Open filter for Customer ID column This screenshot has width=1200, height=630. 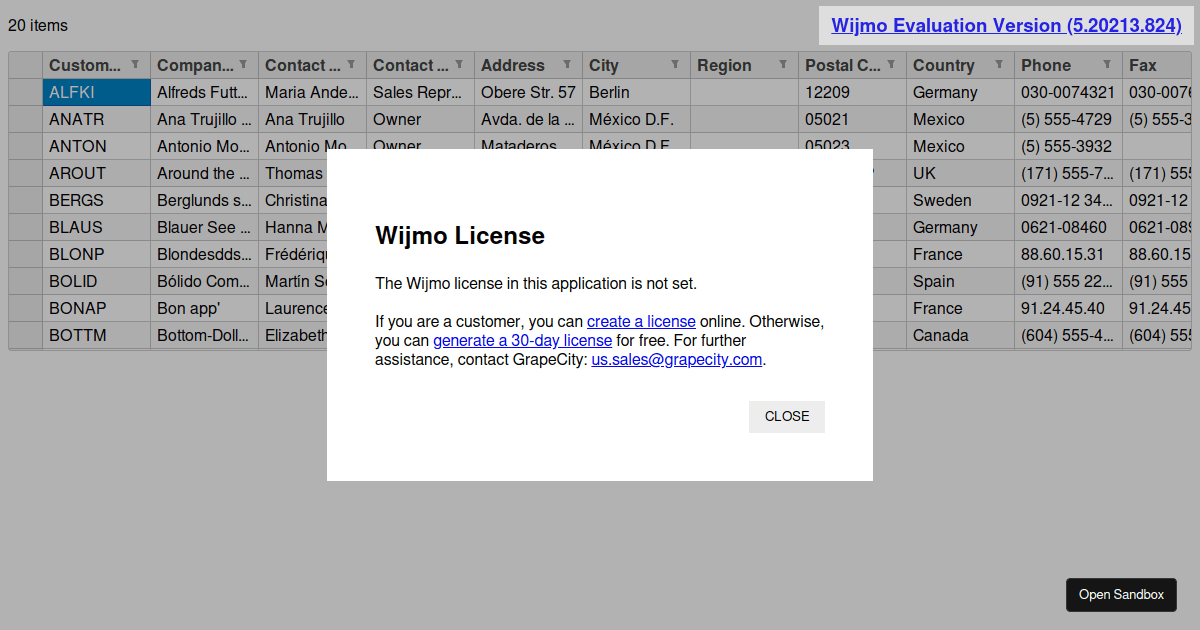[135, 64]
